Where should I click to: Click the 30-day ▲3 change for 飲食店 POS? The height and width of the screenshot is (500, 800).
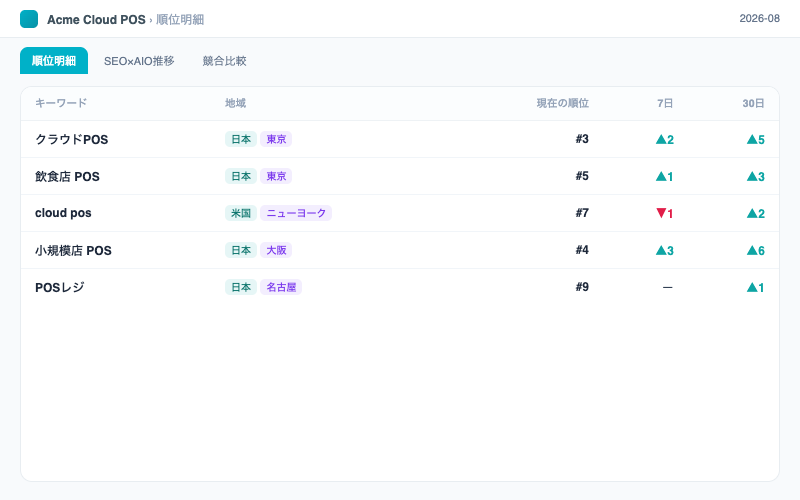point(756,177)
